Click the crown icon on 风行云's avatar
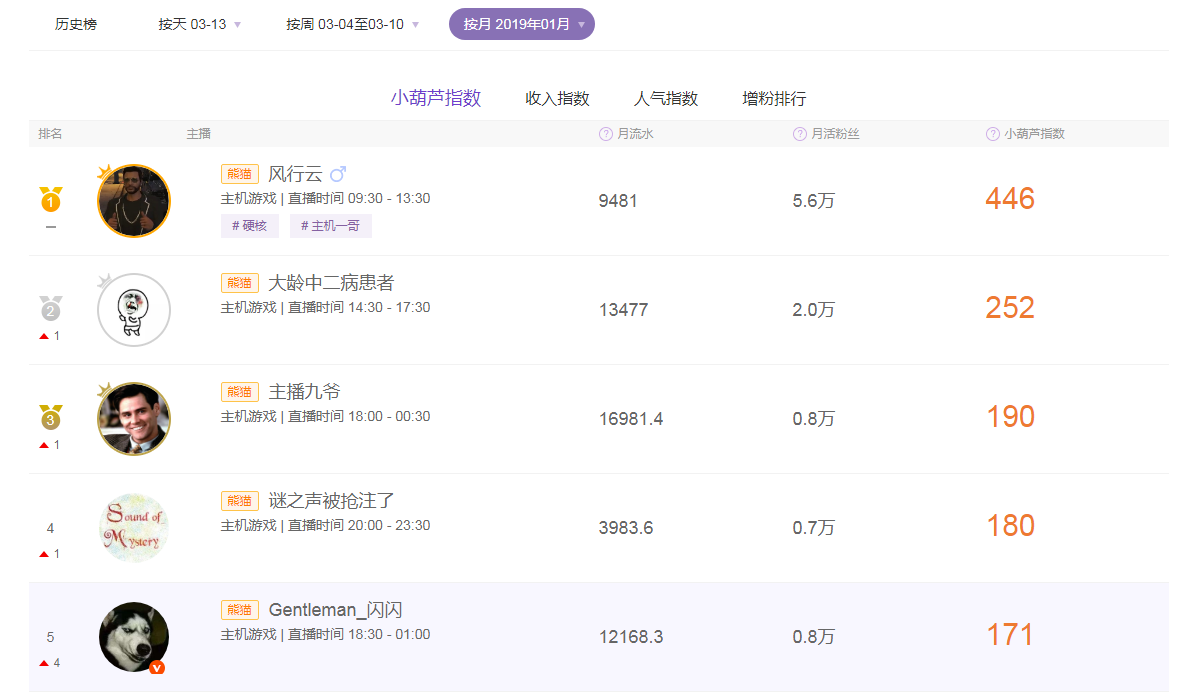1196x695 pixels. coord(106,172)
